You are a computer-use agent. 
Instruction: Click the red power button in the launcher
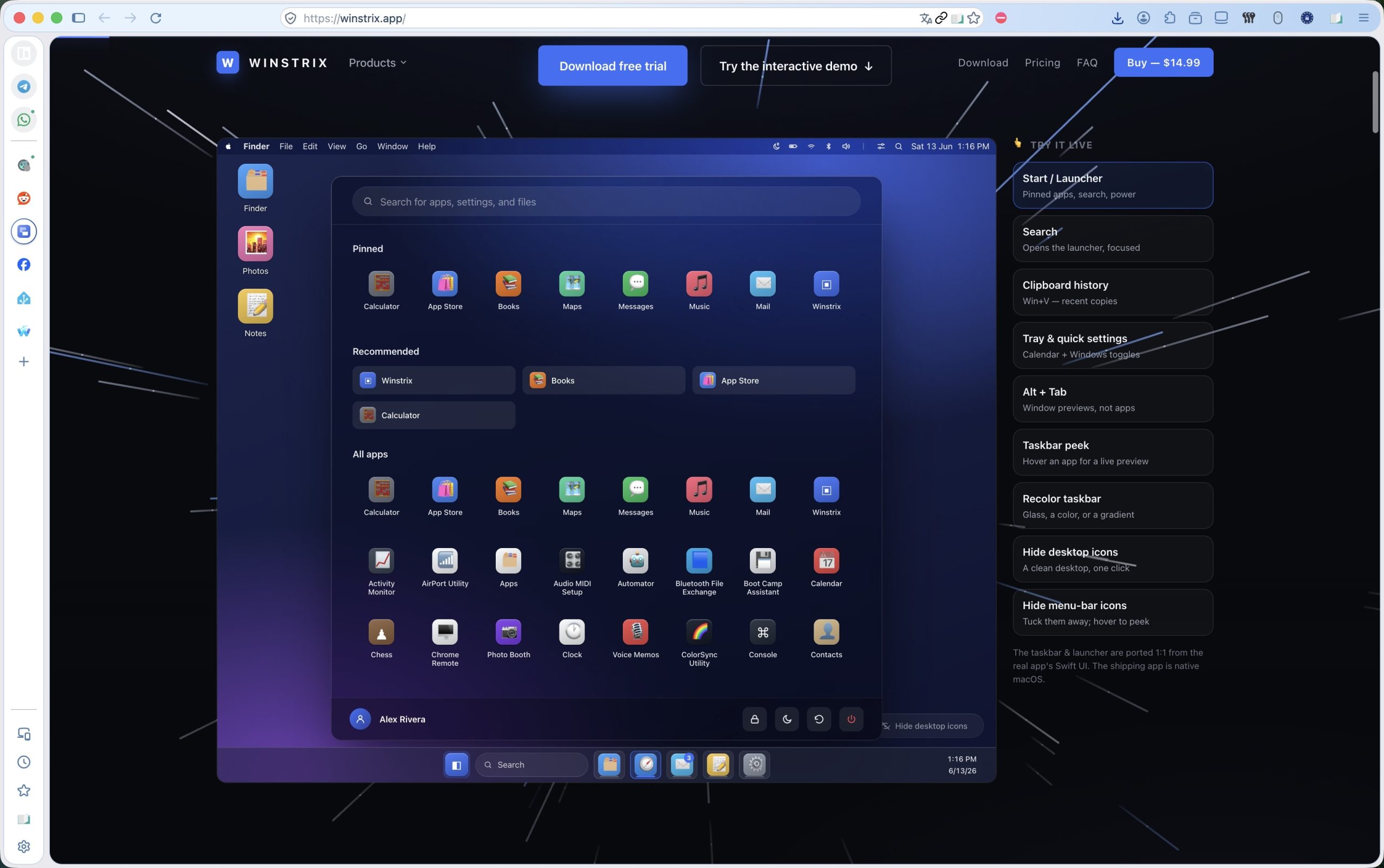(x=851, y=719)
